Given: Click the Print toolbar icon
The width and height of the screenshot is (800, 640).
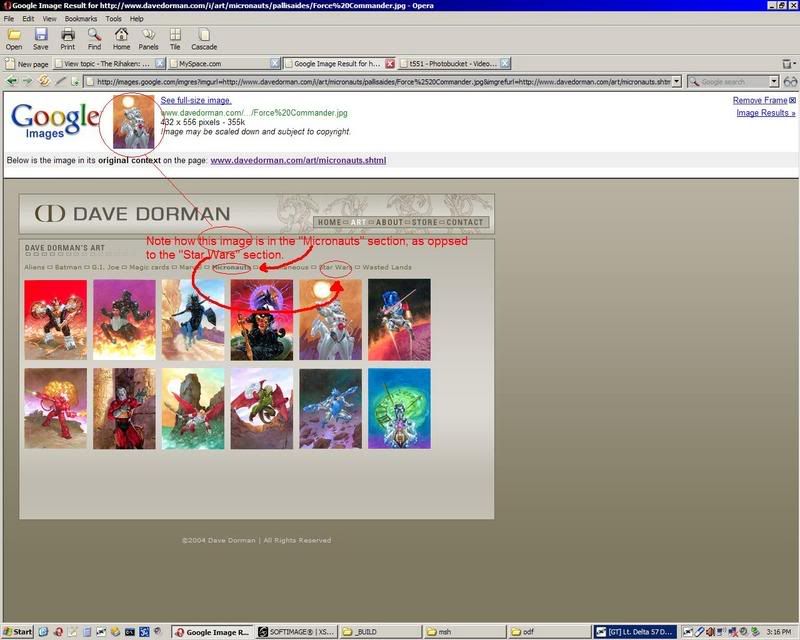Looking at the screenshot, I should (x=67, y=39).
